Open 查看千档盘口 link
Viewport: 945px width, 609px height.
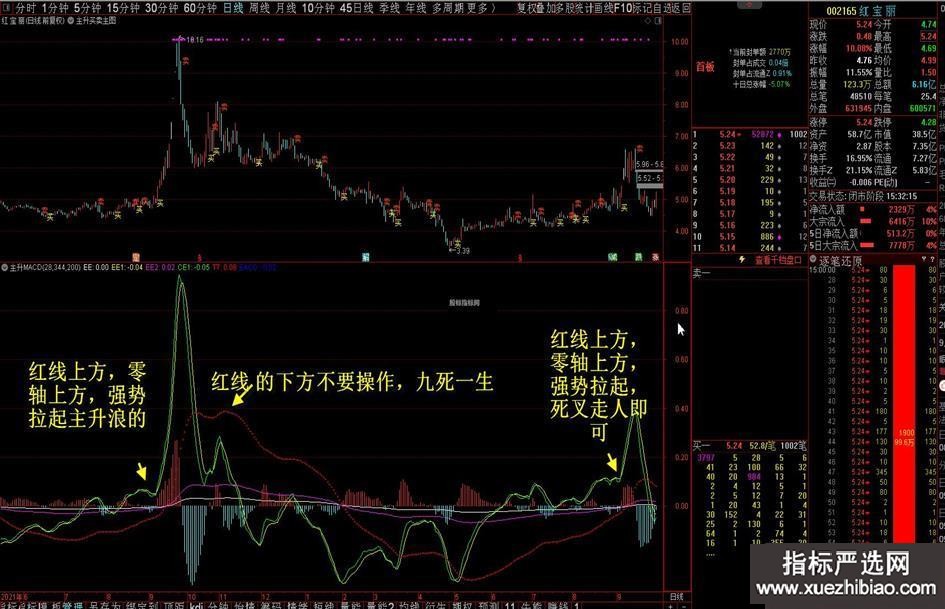pos(778,260)
